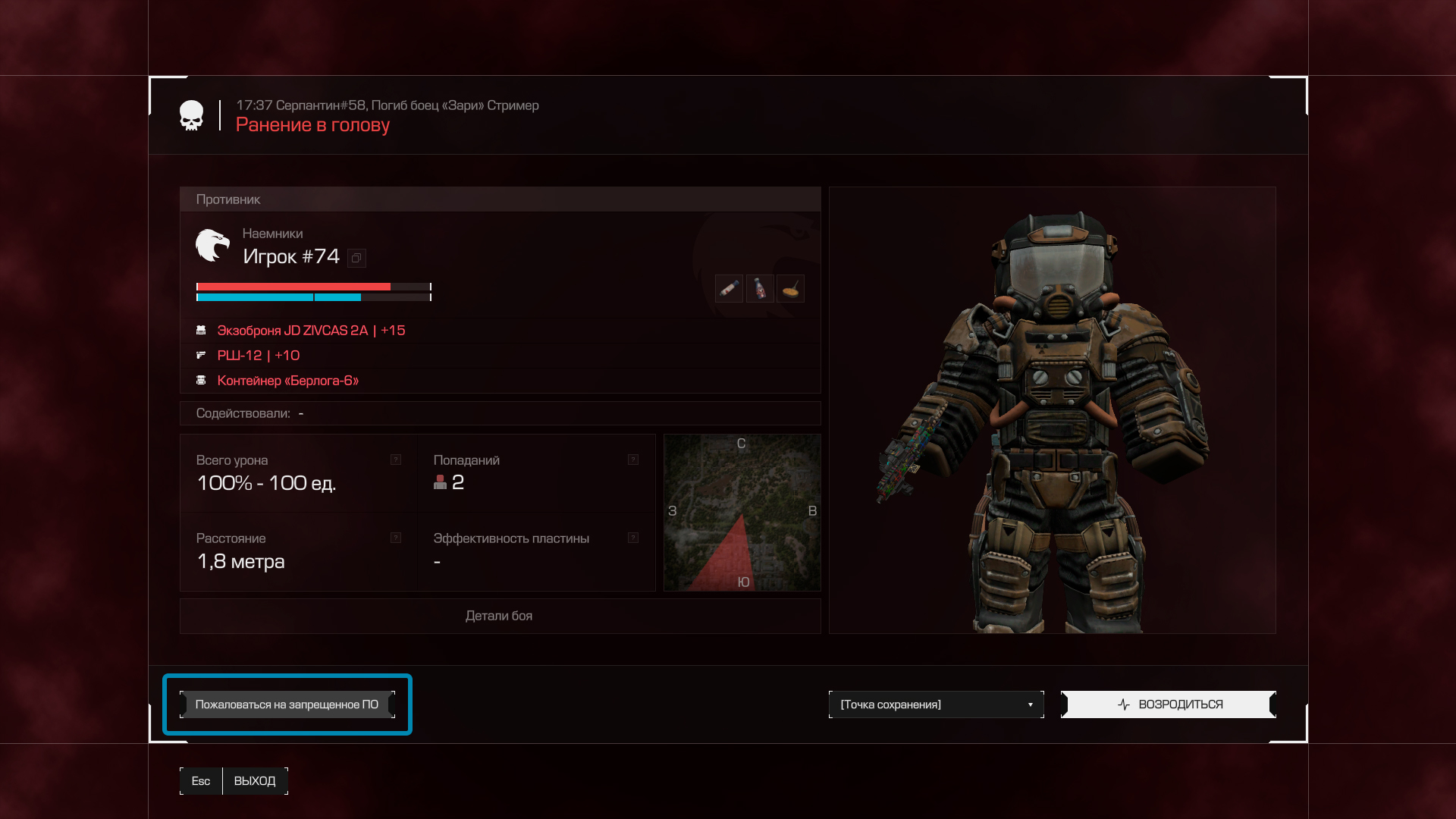Screen dimensions: 1456x819
Task: Open Контейнер «Берлога-6» item link
Action: tap(288, 381)
